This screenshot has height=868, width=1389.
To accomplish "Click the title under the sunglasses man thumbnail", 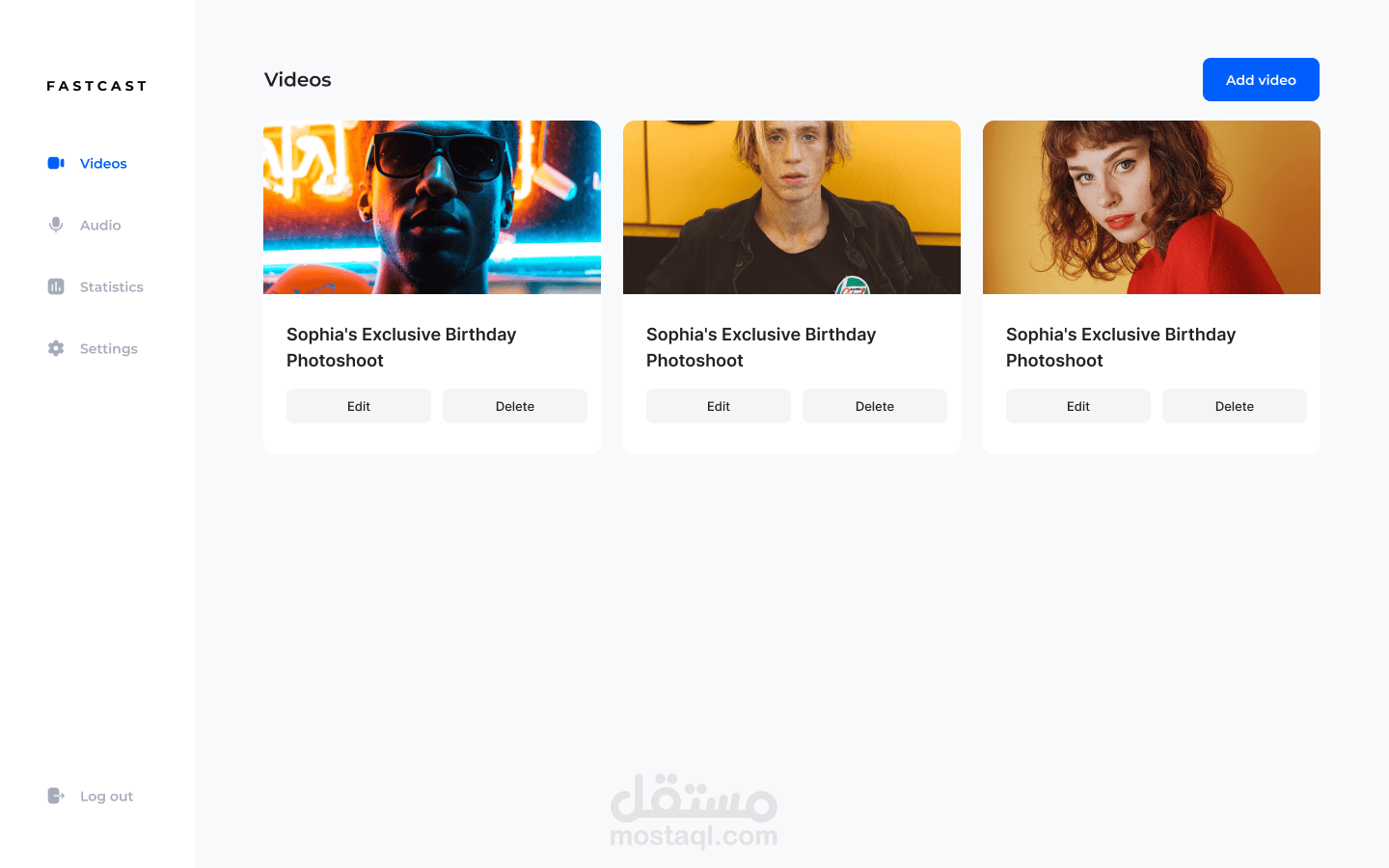I will (401, 347).
